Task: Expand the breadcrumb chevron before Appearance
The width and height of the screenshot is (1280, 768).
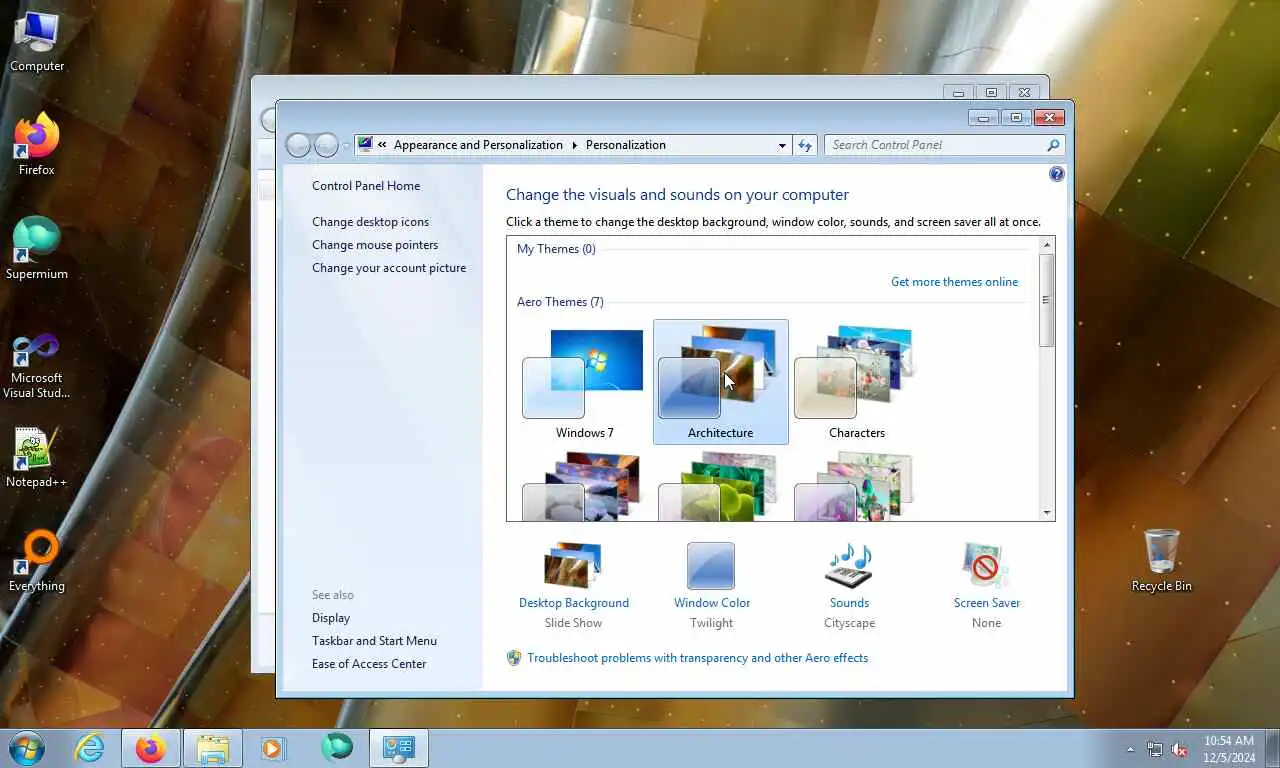Action: point(382,145)
